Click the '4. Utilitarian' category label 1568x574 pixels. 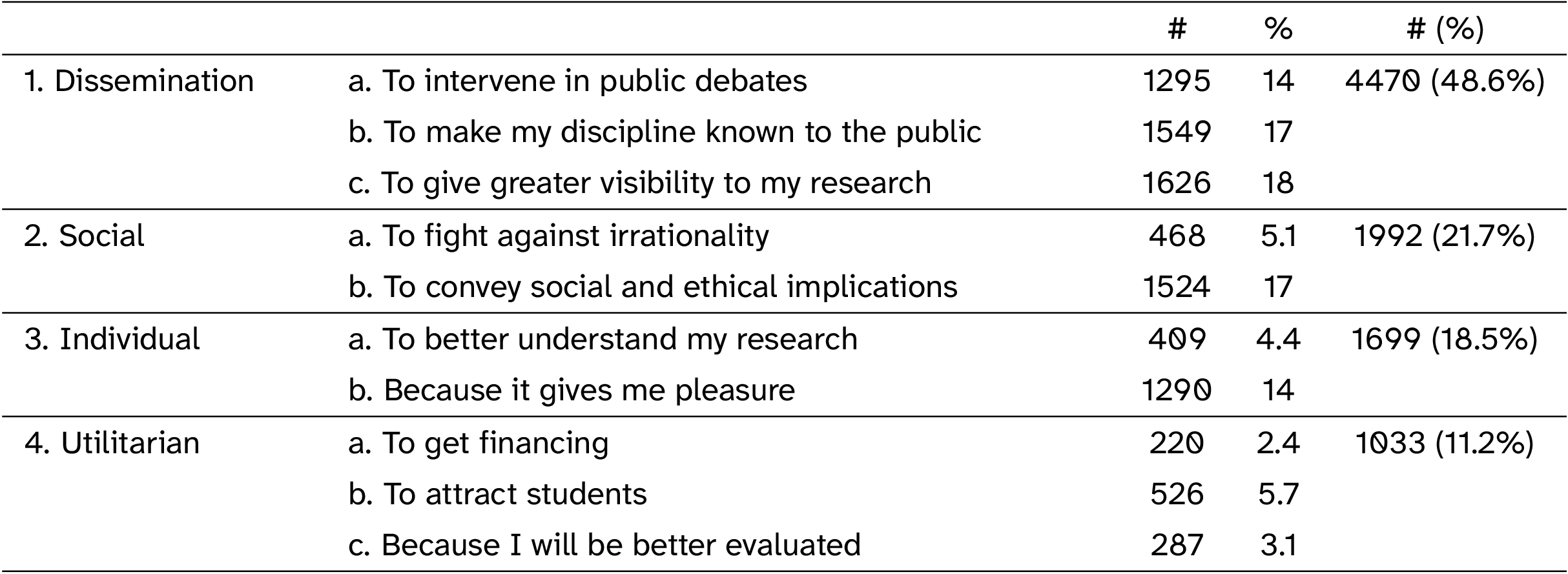pyautogui.click(x=112, y=444)
